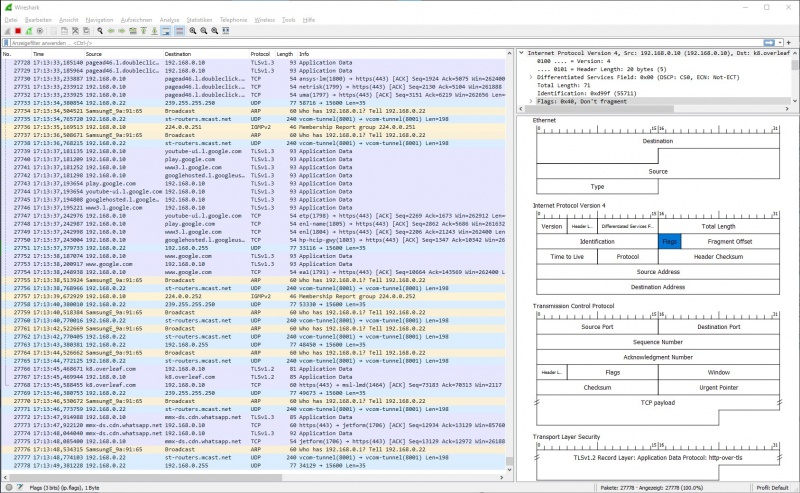800x493 pixels.
Task: Select packet 27766 from k8.overleaf.com
Action: pos(254,369)
